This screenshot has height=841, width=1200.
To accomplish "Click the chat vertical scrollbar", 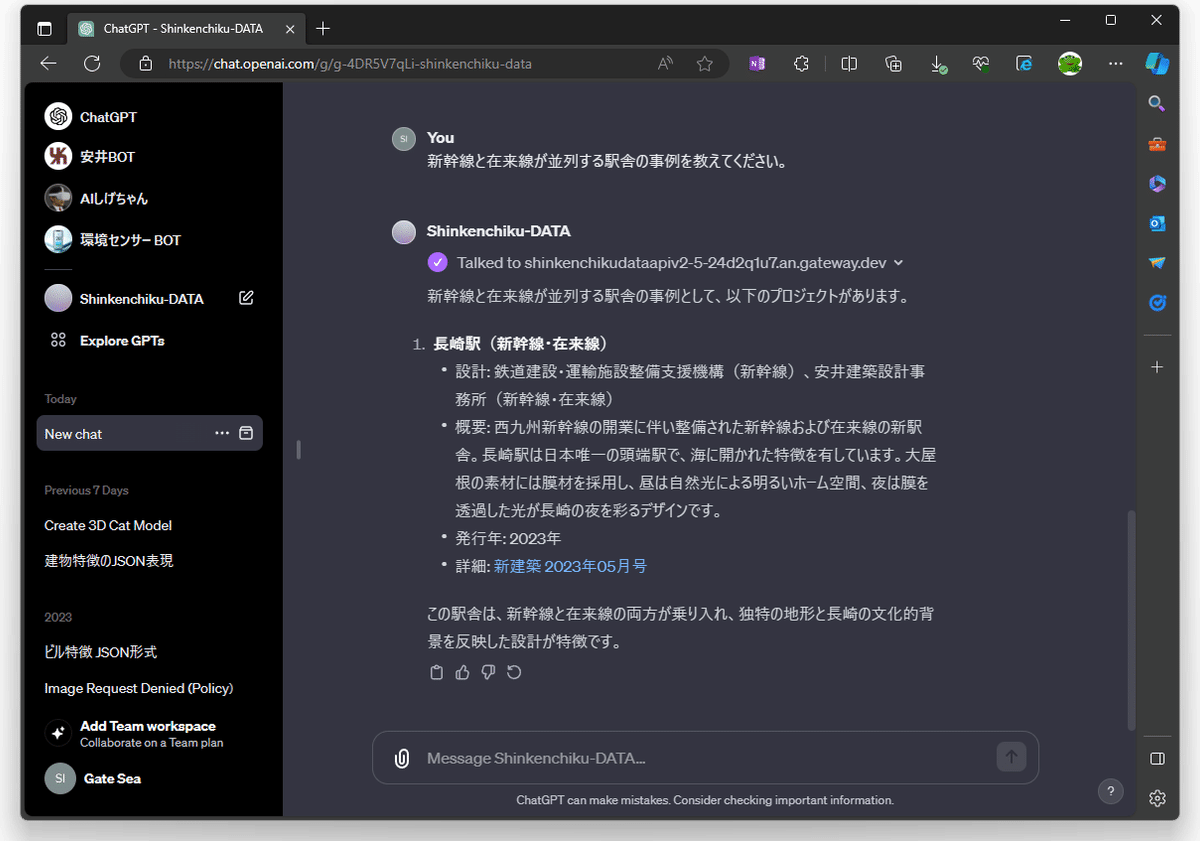I will pos(1132,620).
